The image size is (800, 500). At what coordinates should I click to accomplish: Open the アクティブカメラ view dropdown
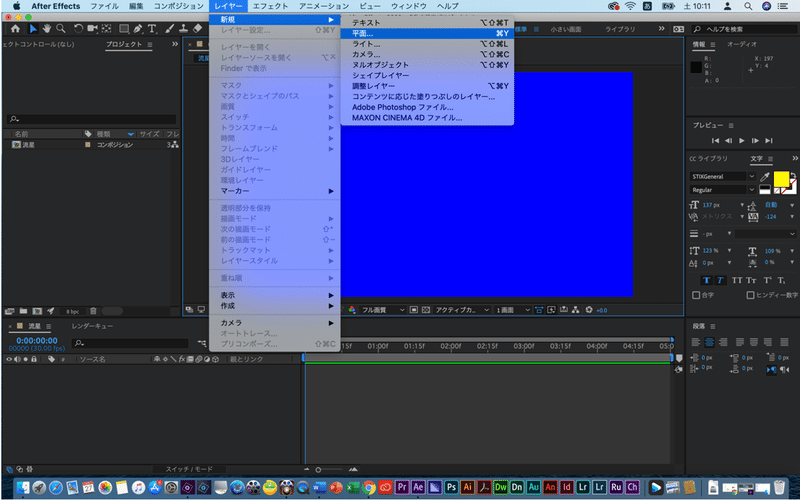[x=462, y=310]
